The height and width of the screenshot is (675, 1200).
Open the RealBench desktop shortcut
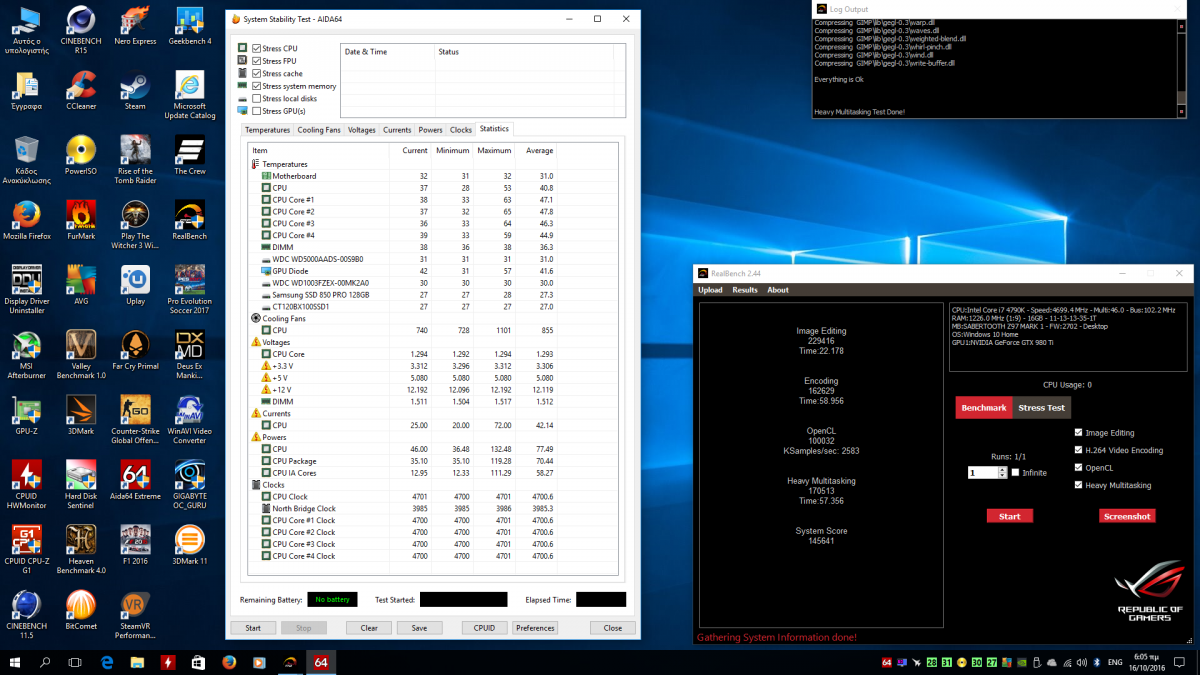(190, 220)
